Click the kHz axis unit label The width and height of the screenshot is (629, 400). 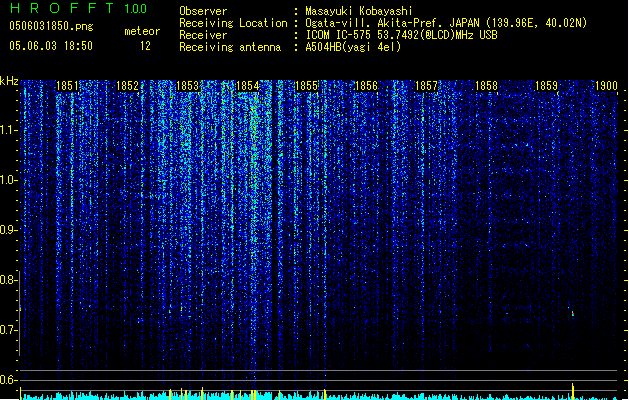[9, 81]
